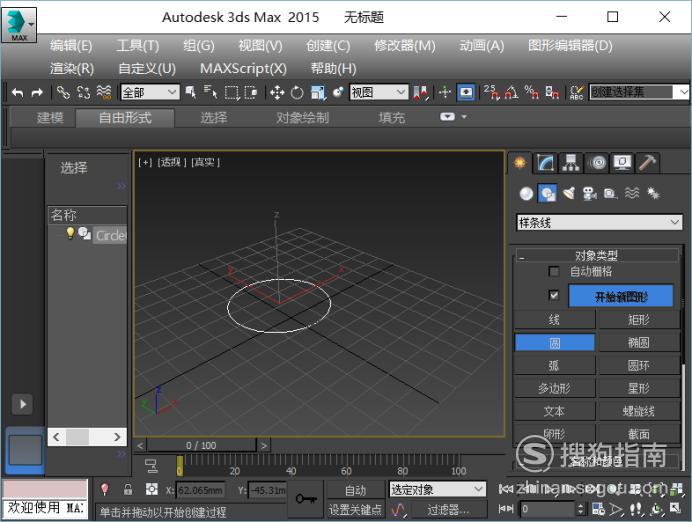Open the Utilities hammer panel tab

tap(647, 163)
